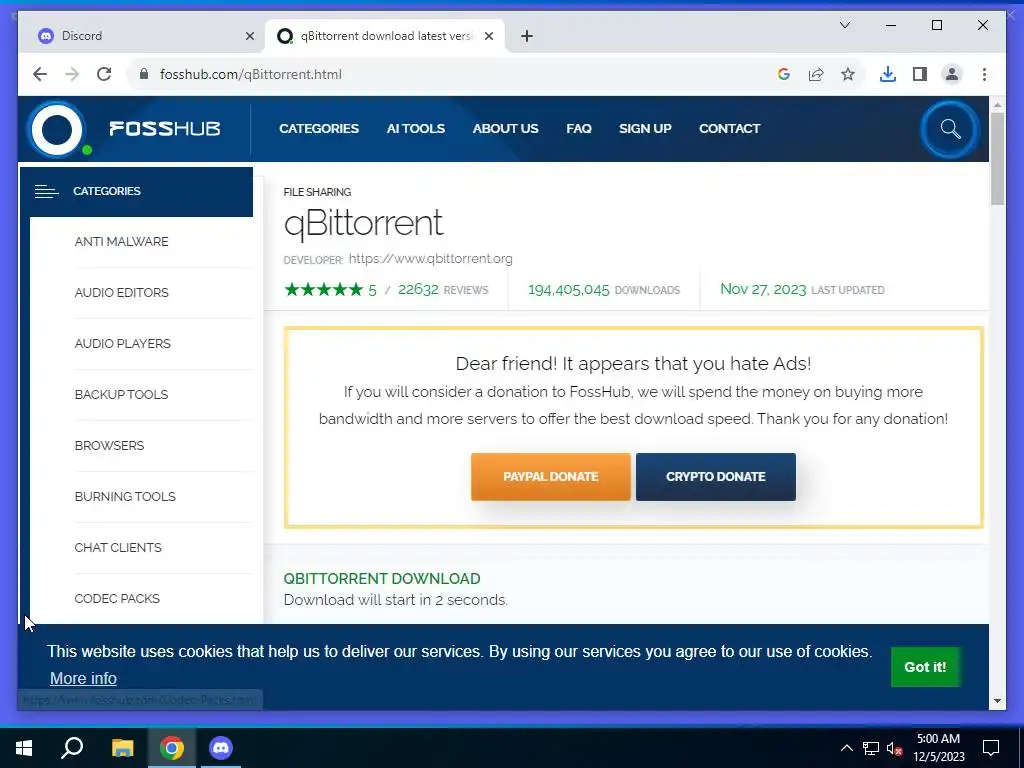Click the 194,405,045 downloads count

pos(568,289)
